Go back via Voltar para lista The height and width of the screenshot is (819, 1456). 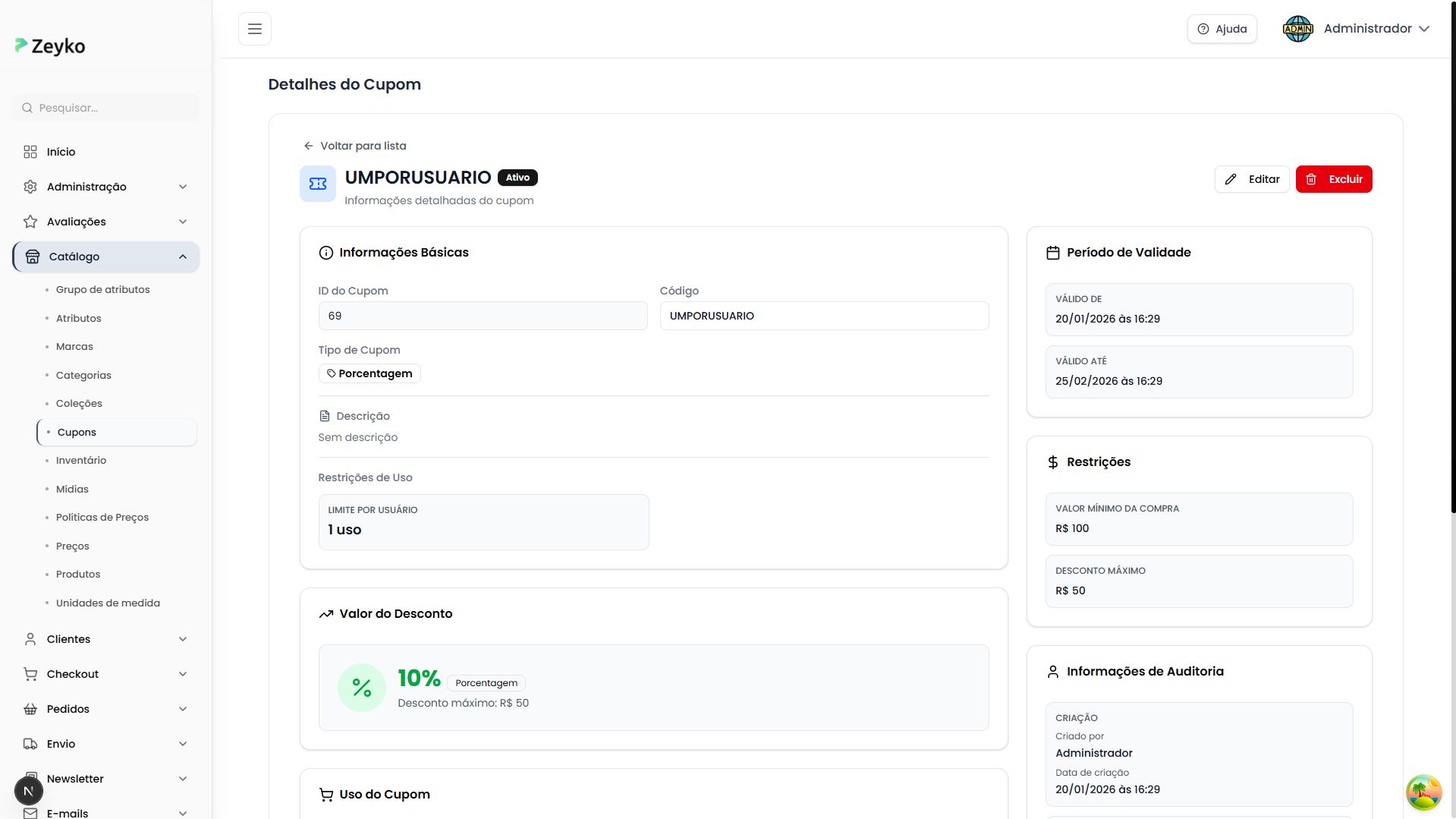(x=355, y=146)
